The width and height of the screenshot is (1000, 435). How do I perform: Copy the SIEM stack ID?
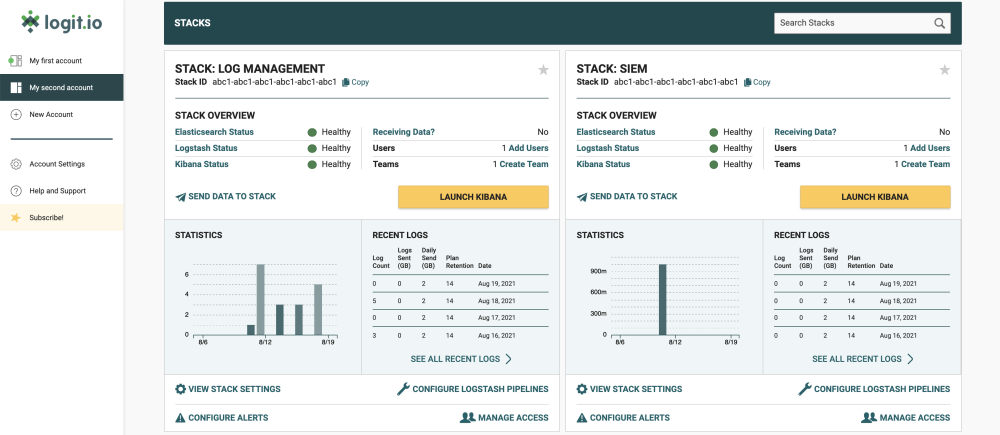coord(757,82)
